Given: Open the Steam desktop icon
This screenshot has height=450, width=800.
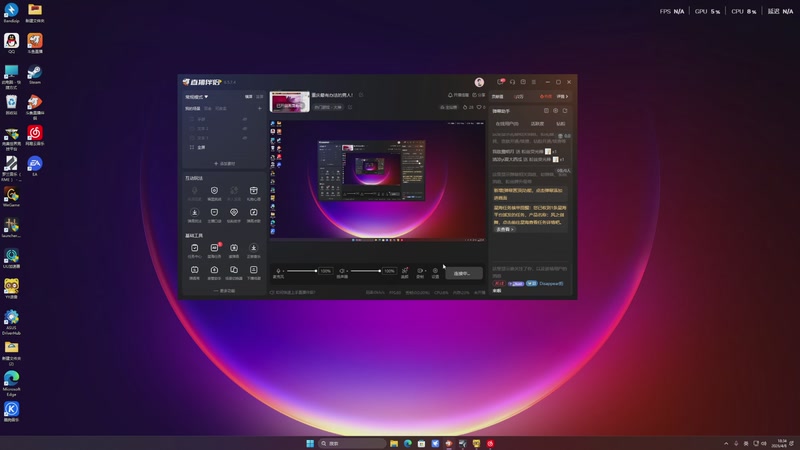Looking at the screenshot, I should [x=35, y=74].
